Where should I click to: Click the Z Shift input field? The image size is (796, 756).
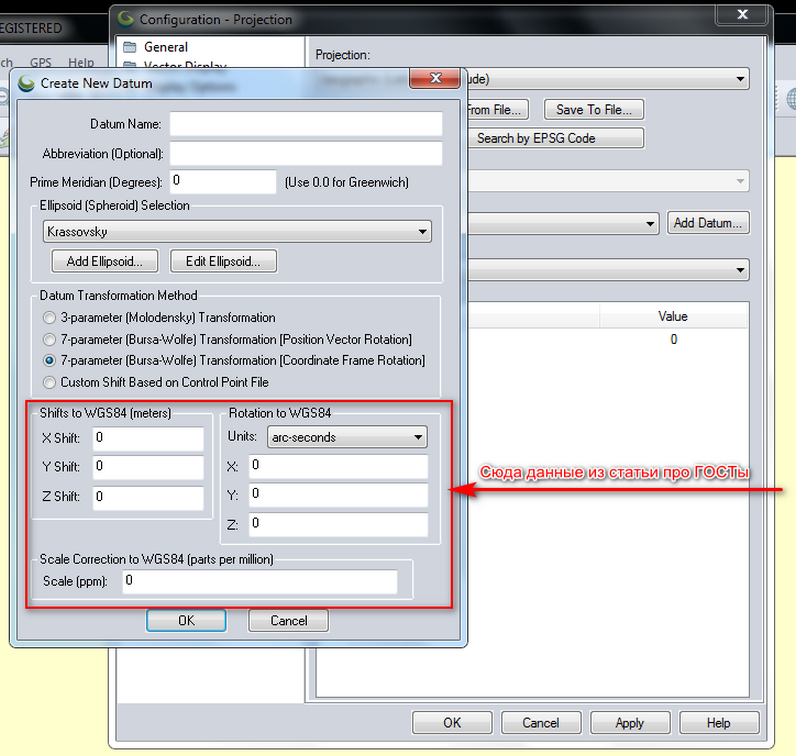click(x=148, y=498)
